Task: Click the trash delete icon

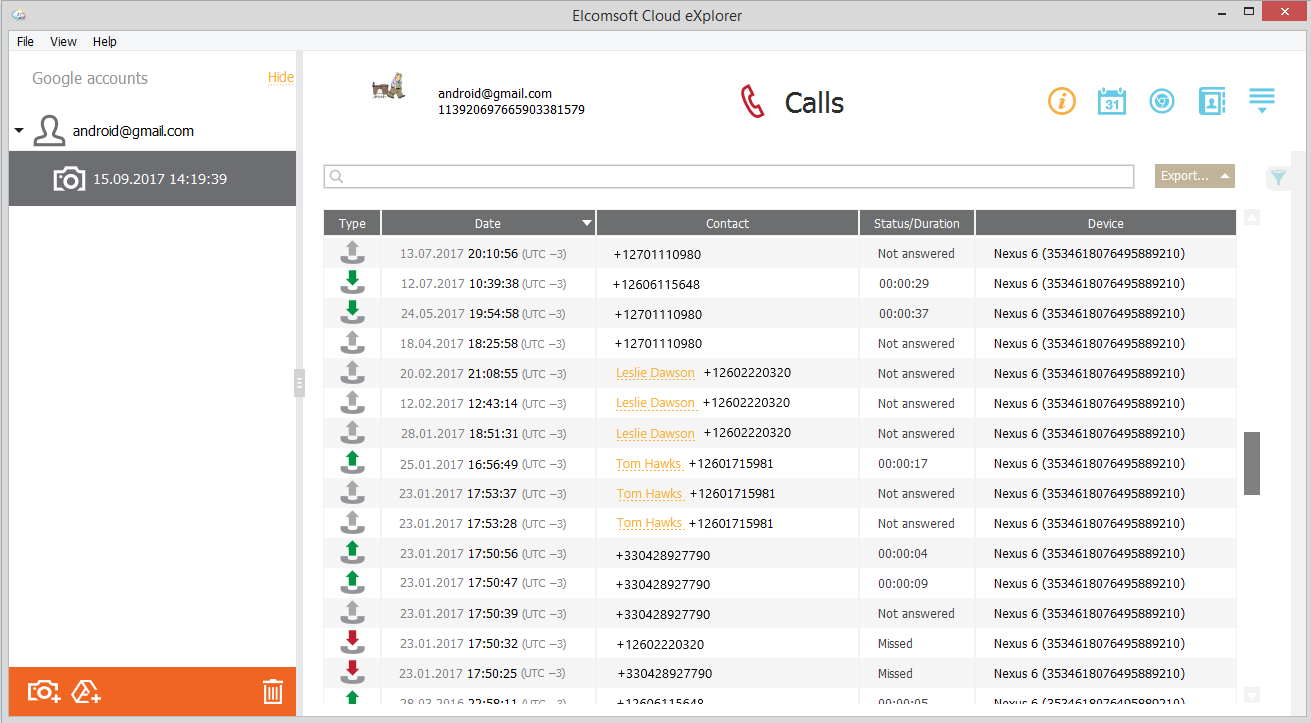Action: point(273,691)
